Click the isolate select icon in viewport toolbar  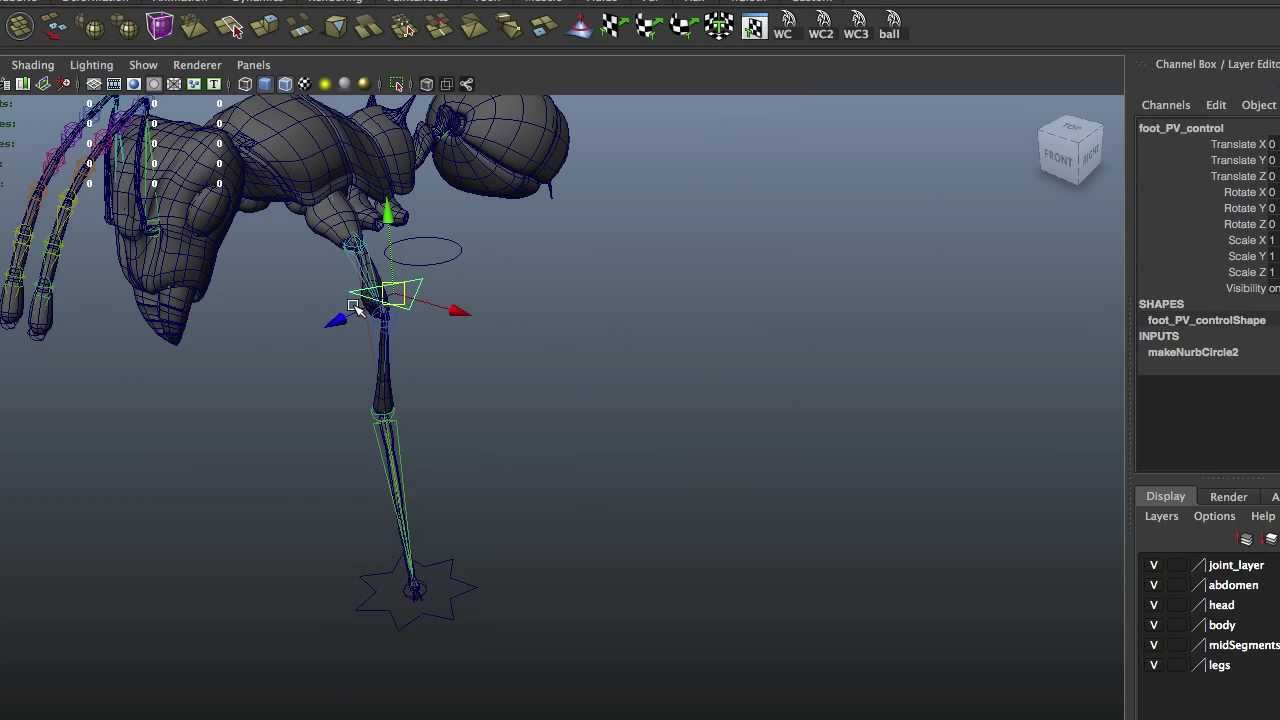coord(397,84)
